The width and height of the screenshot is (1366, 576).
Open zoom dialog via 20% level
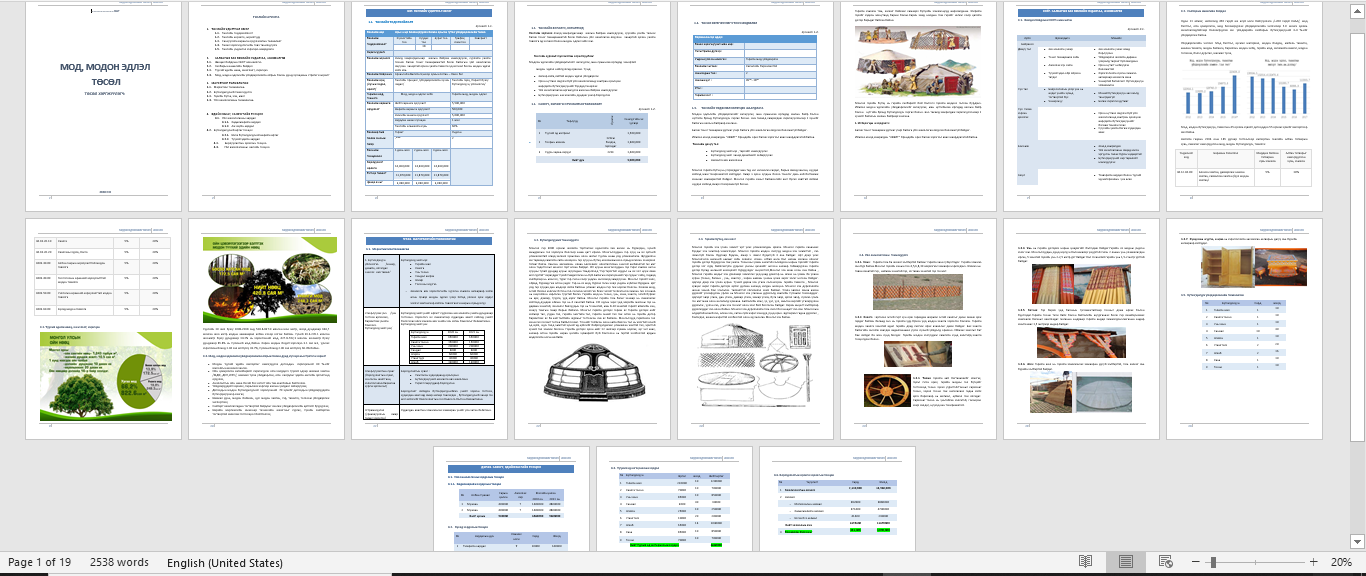click(1338, 562)
